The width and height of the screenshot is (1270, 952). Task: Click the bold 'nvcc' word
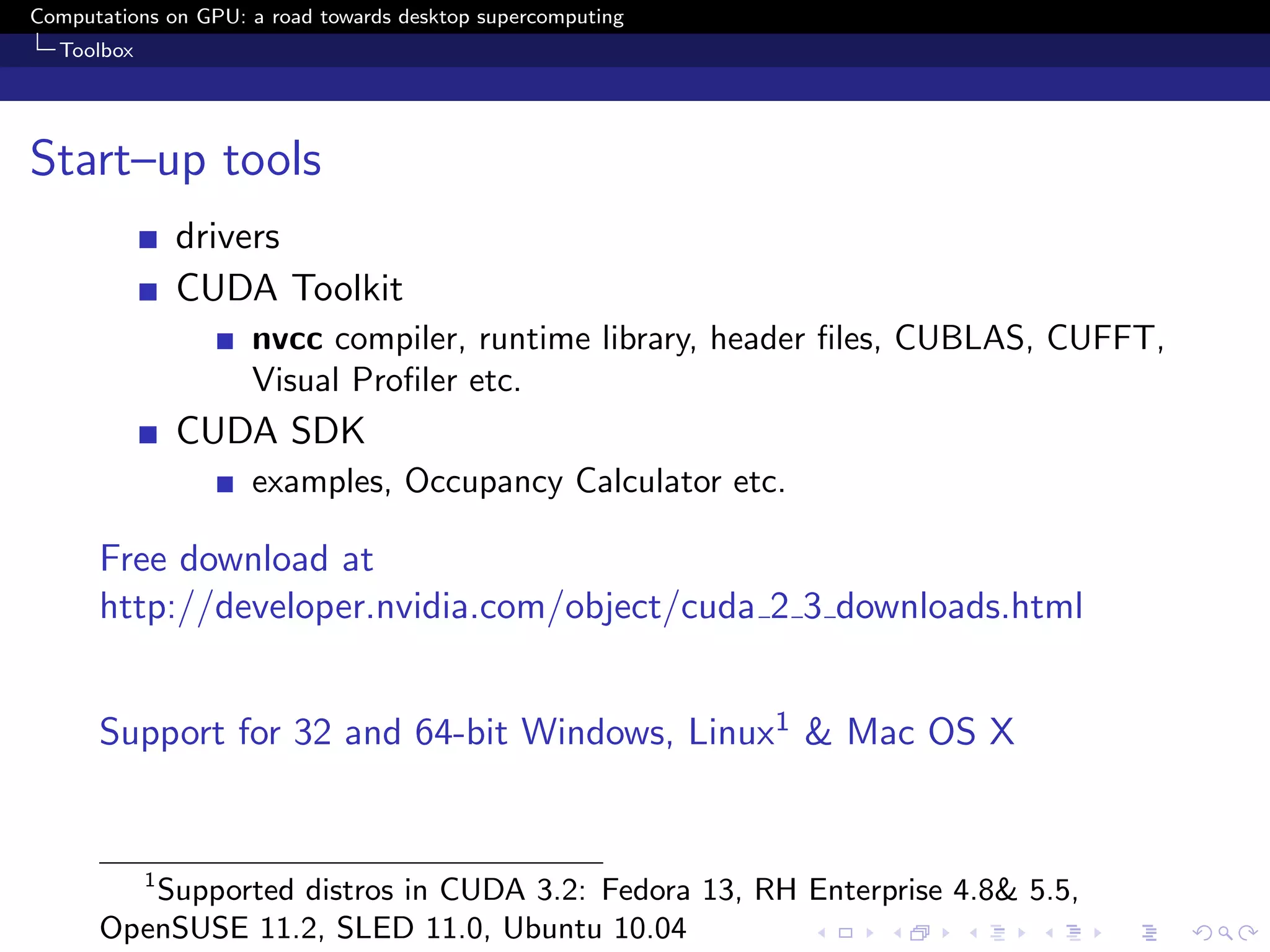288,340
